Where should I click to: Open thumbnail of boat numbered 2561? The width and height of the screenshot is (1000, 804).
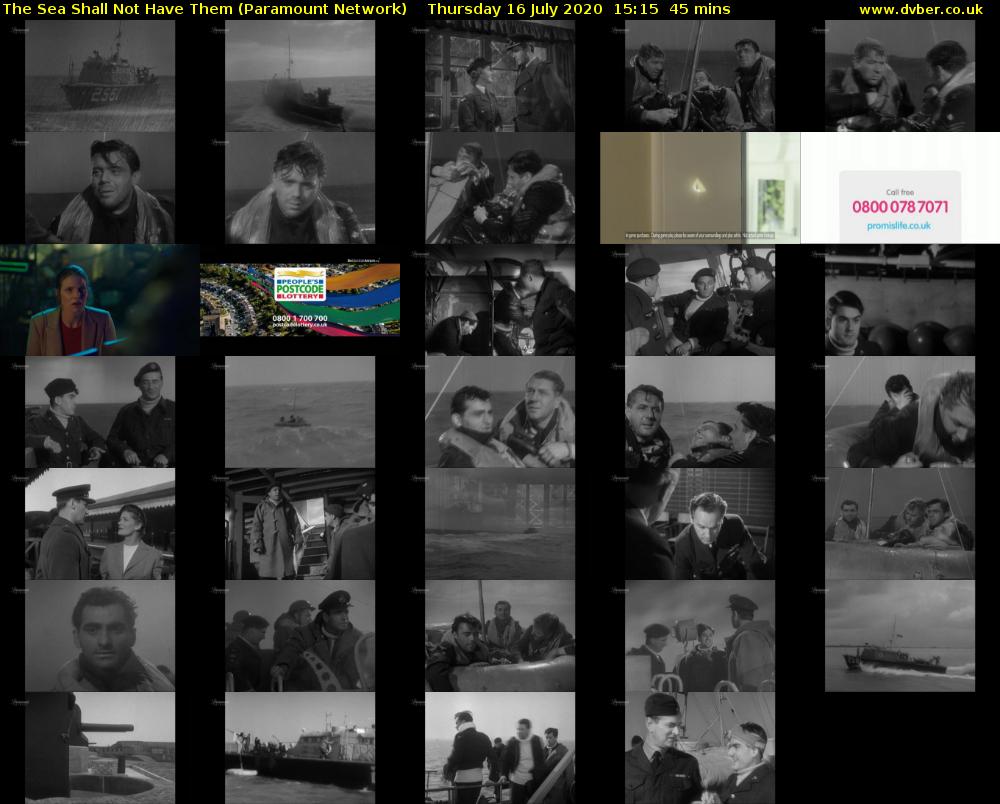pos(100,76)
